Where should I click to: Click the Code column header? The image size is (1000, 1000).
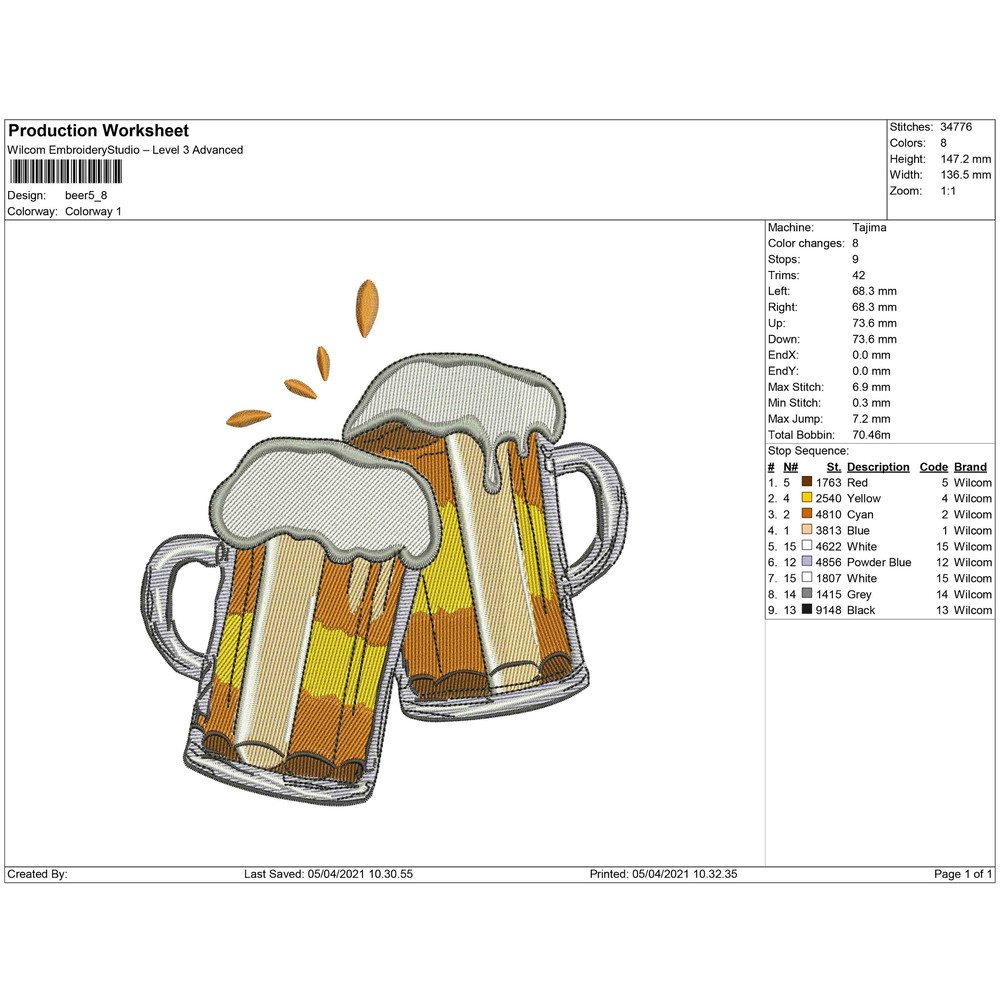point(932,467)
